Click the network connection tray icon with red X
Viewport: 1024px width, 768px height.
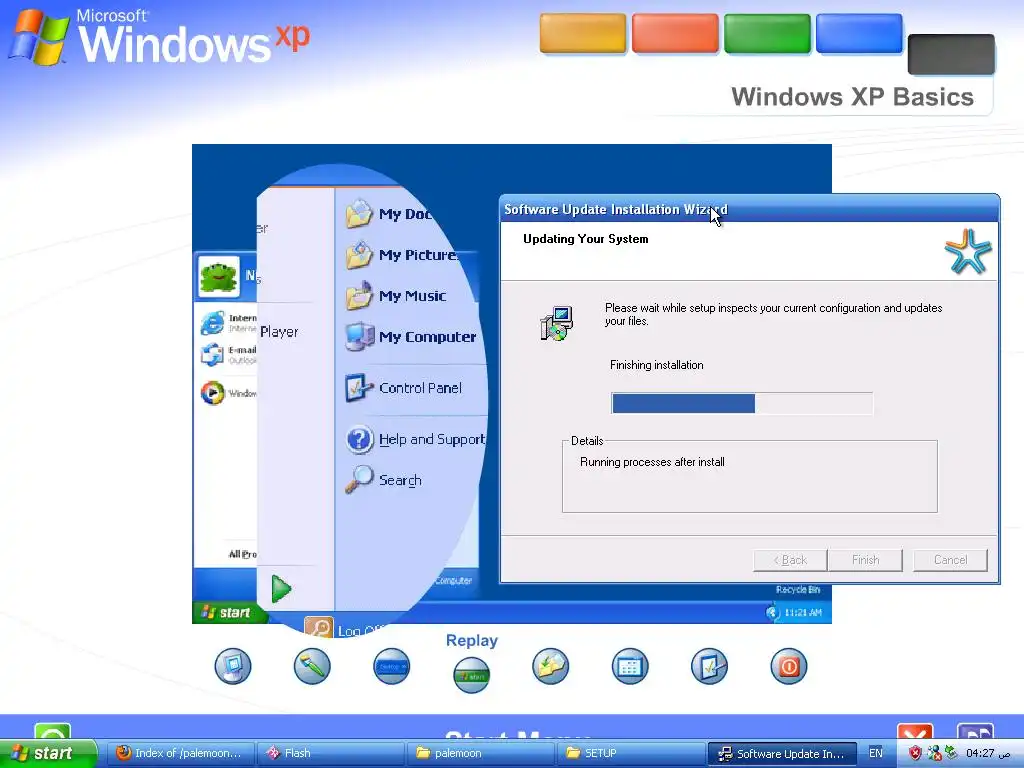click(934, 754)
